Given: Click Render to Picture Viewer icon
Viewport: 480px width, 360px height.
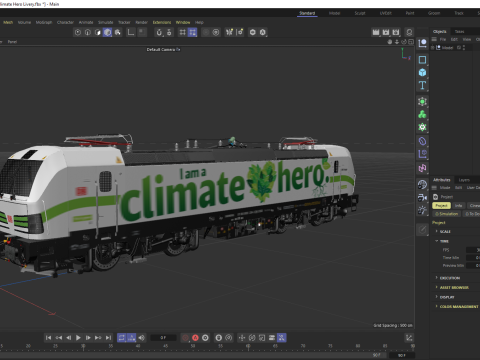Looking at the screenshot, I should [386, 32].
